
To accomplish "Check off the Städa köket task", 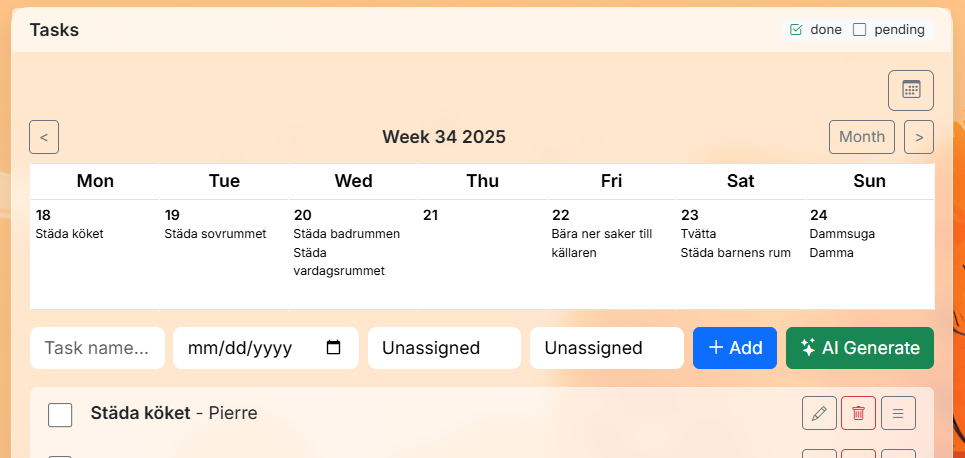I will tap(60, 415).
